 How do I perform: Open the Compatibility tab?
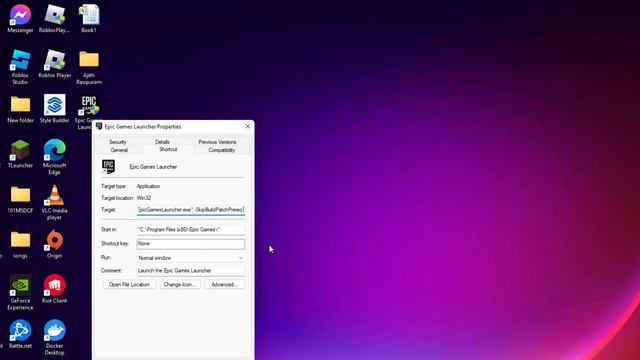click(222, 150)
